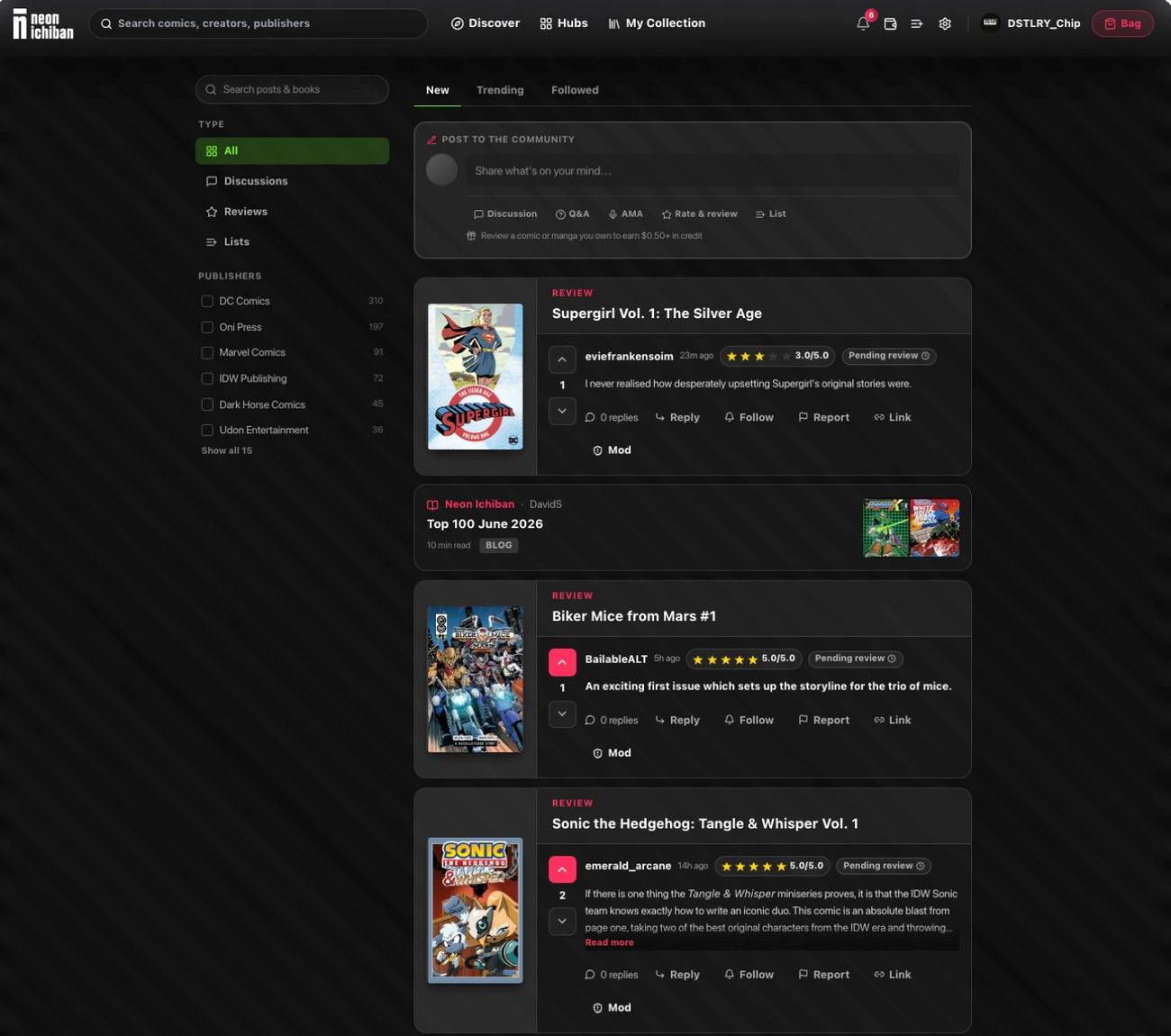Open settings gear in header
The image size is (1171, 1036).
coord(945,24)
